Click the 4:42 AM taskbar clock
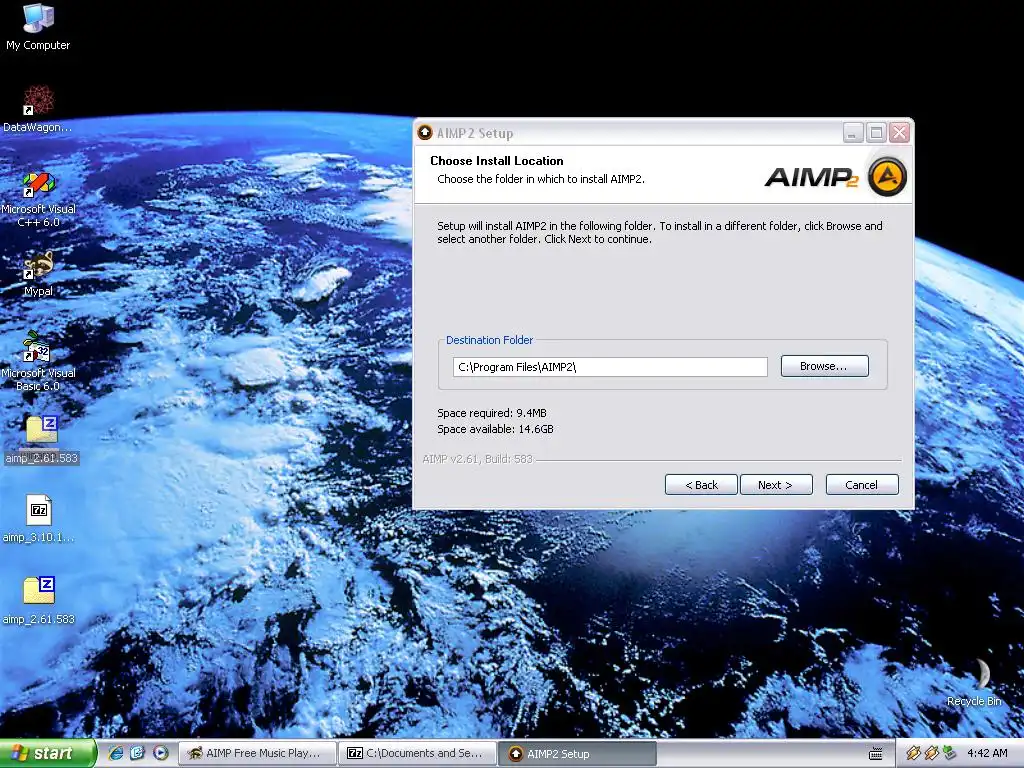 pyautogui.click(x=987, y=753)
